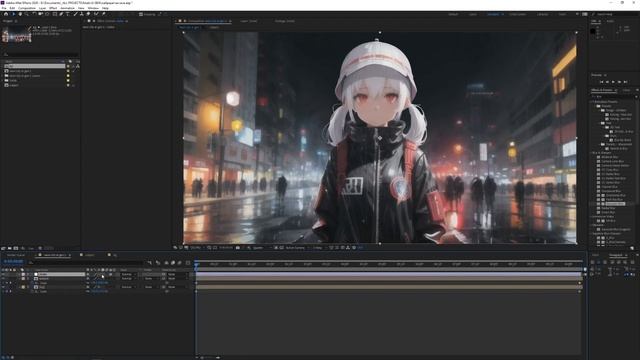Open the viewer resolution Quarter dropdown
640x360 pixels.
coord(260,248)
